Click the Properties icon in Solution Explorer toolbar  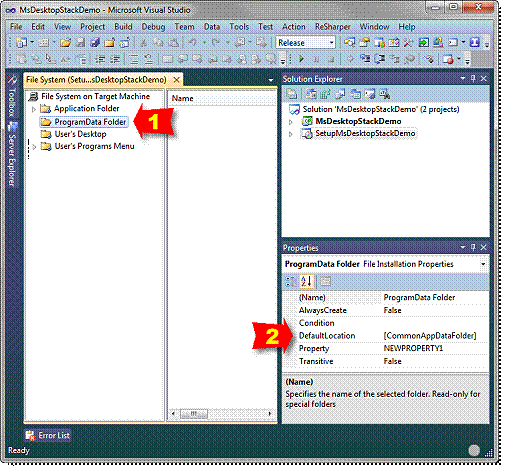(292, 94)
